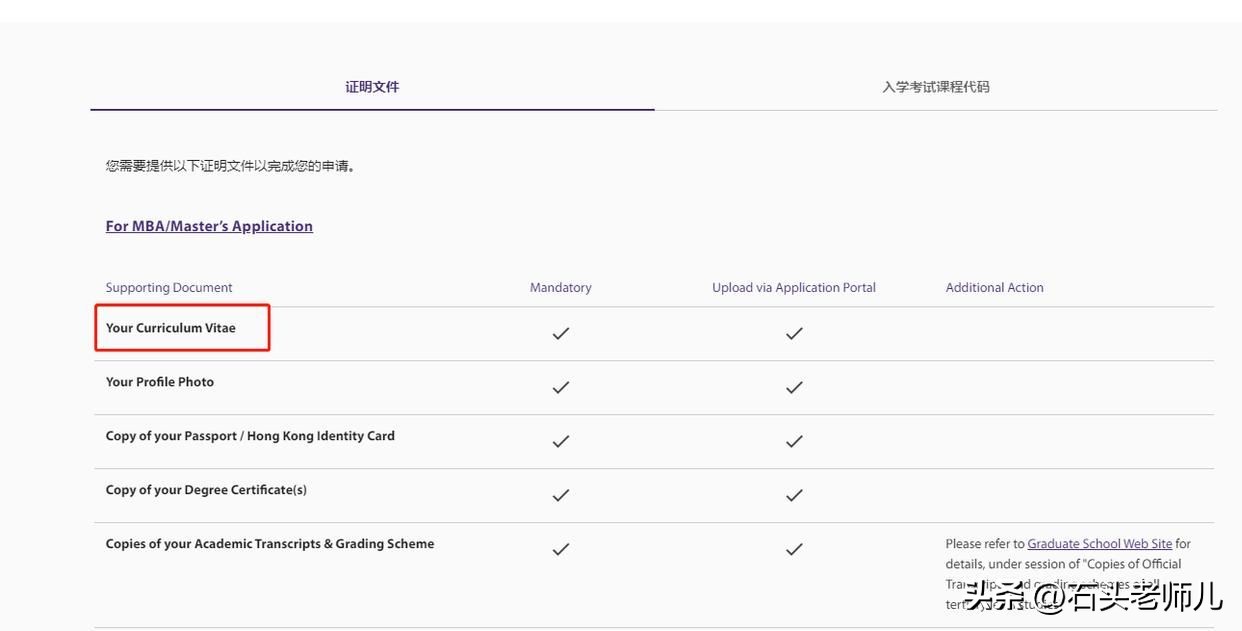Click the Supporting Document column header
The image size is (1242, 631).
pos(169,288)
